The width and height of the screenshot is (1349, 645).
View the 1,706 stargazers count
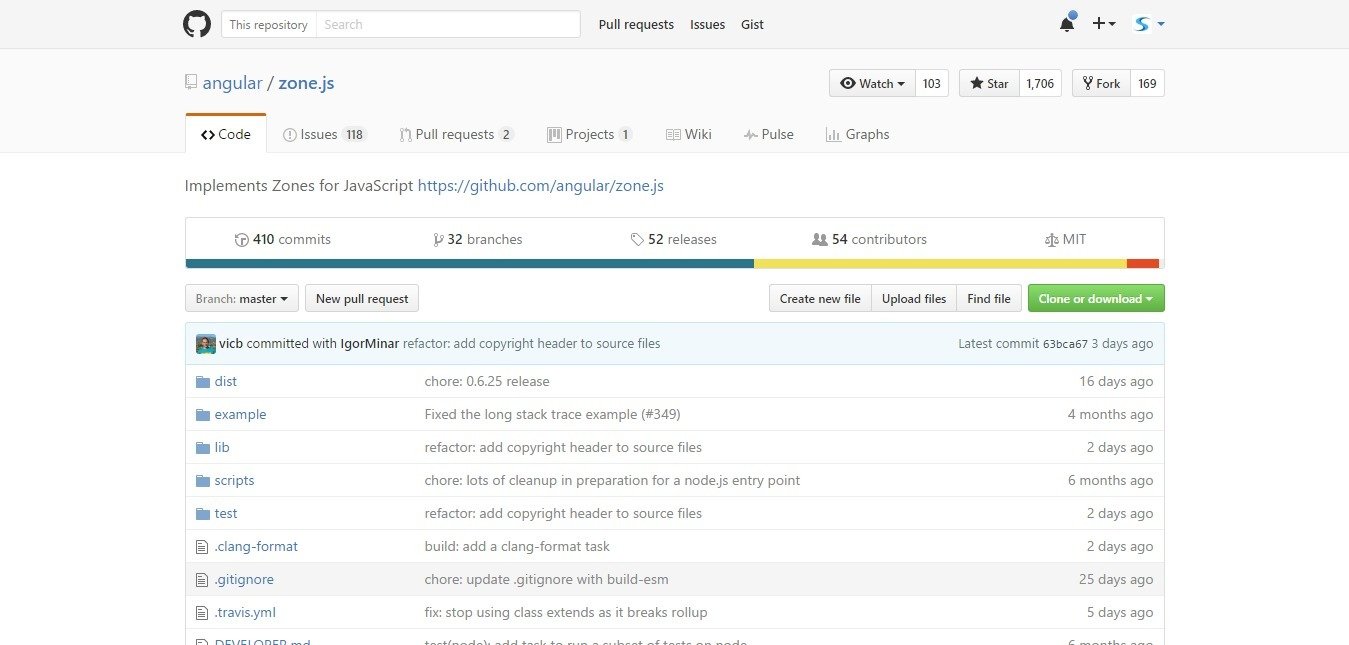coord(1040,83)
